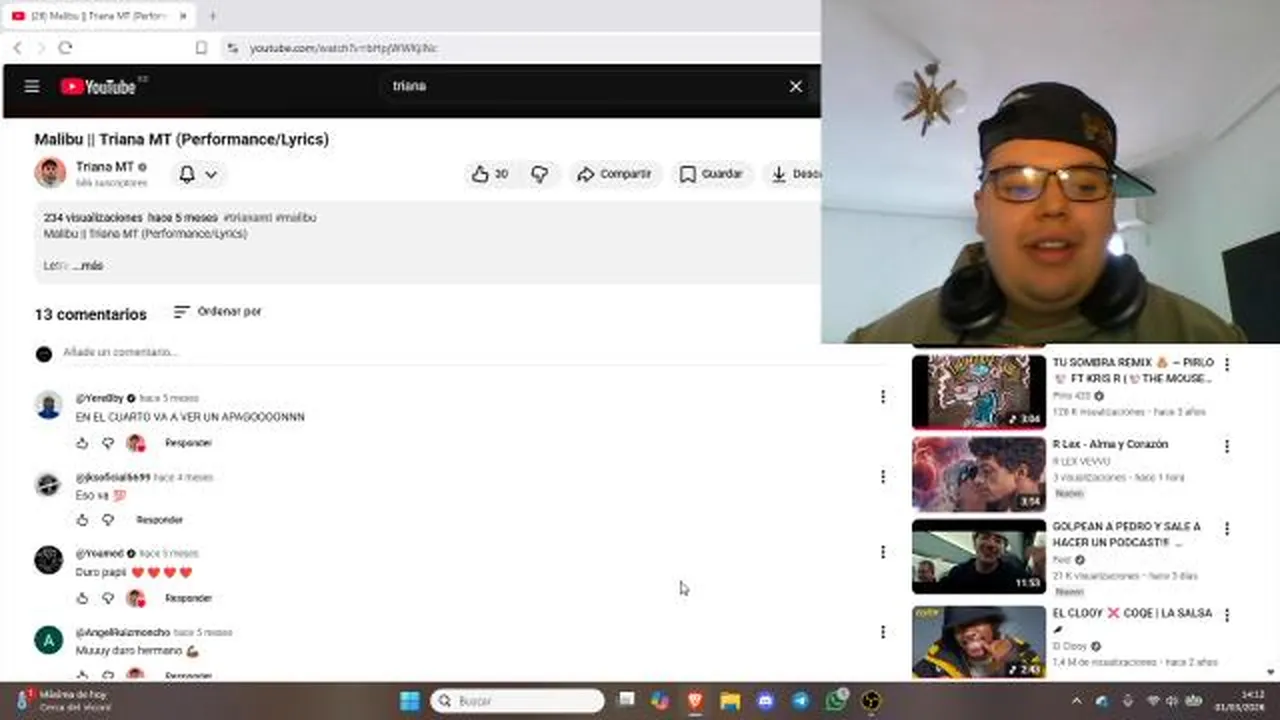This screenshot has width=1280, height=720.
Task: Open options for 'TU SOMBRA REMIX' video
Action: pos(1227,365)
